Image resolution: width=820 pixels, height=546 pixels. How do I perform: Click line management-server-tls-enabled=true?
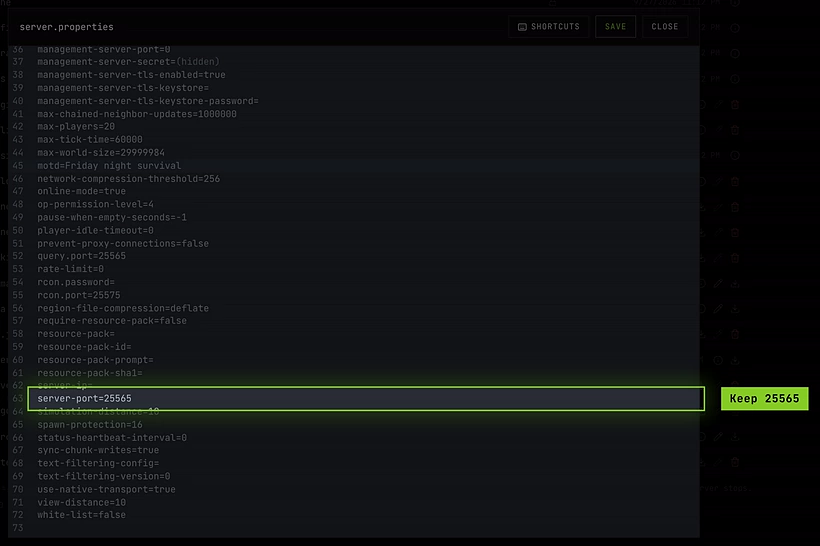click(x=131, y=75)
